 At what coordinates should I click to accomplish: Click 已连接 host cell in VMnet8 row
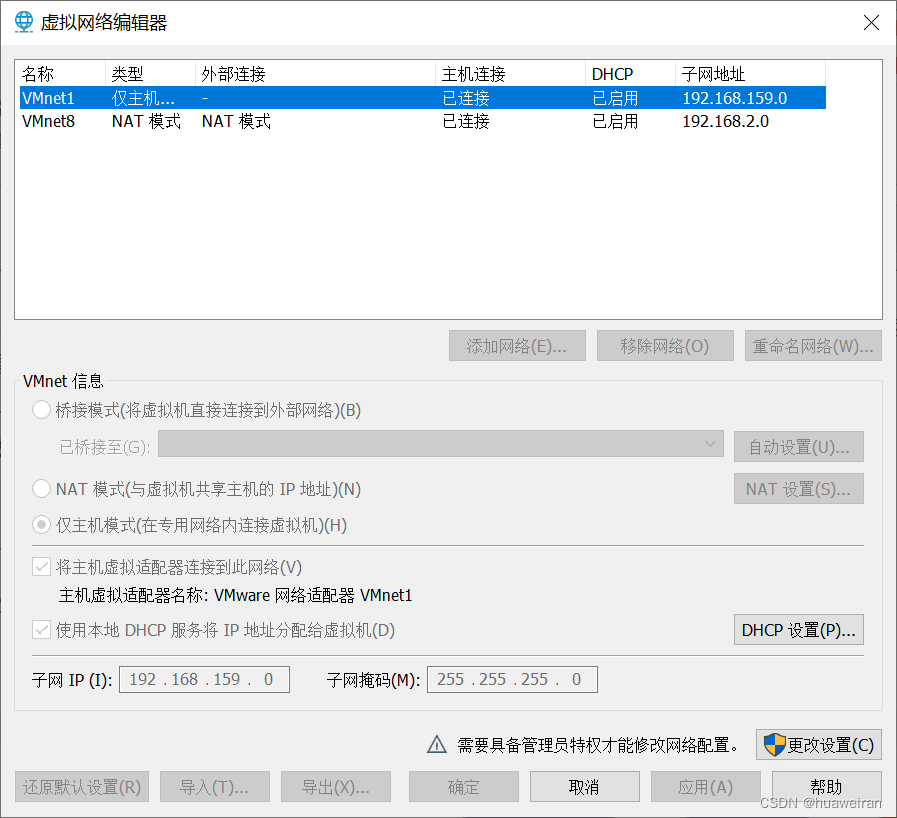[466, 121]
